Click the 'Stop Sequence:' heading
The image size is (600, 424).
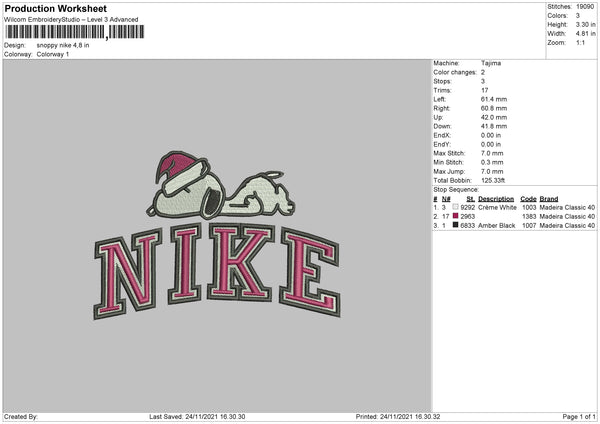tap(456, 190)
